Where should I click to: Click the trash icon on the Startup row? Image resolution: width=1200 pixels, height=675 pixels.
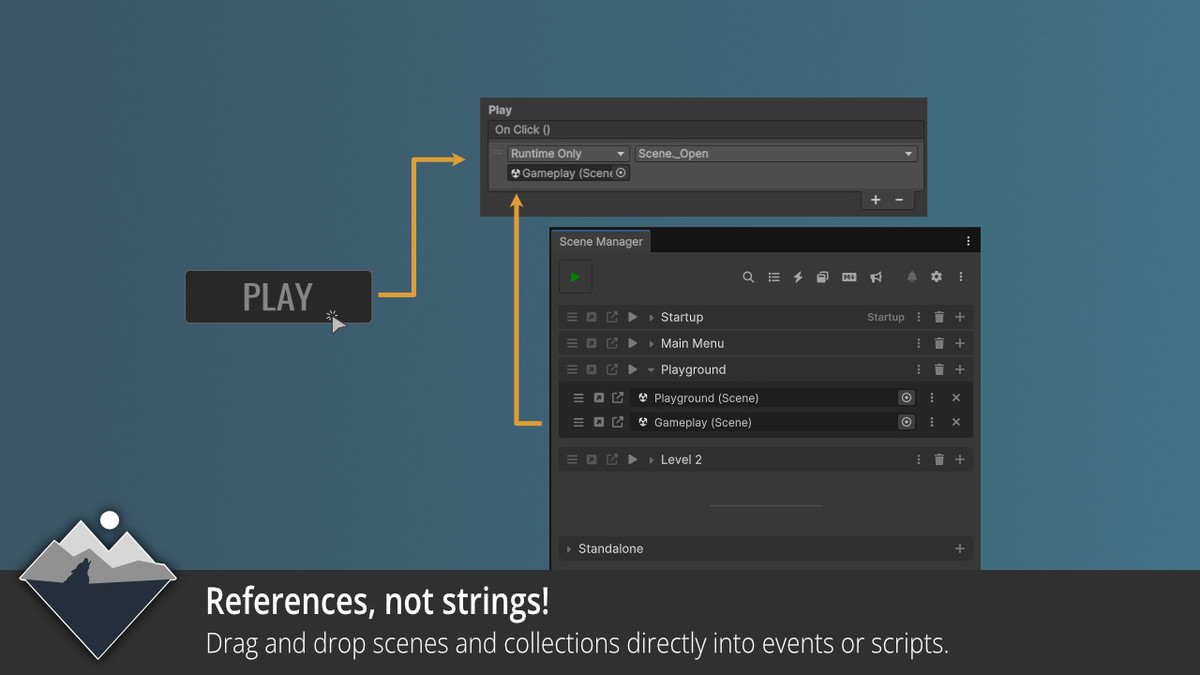point(938,317)
